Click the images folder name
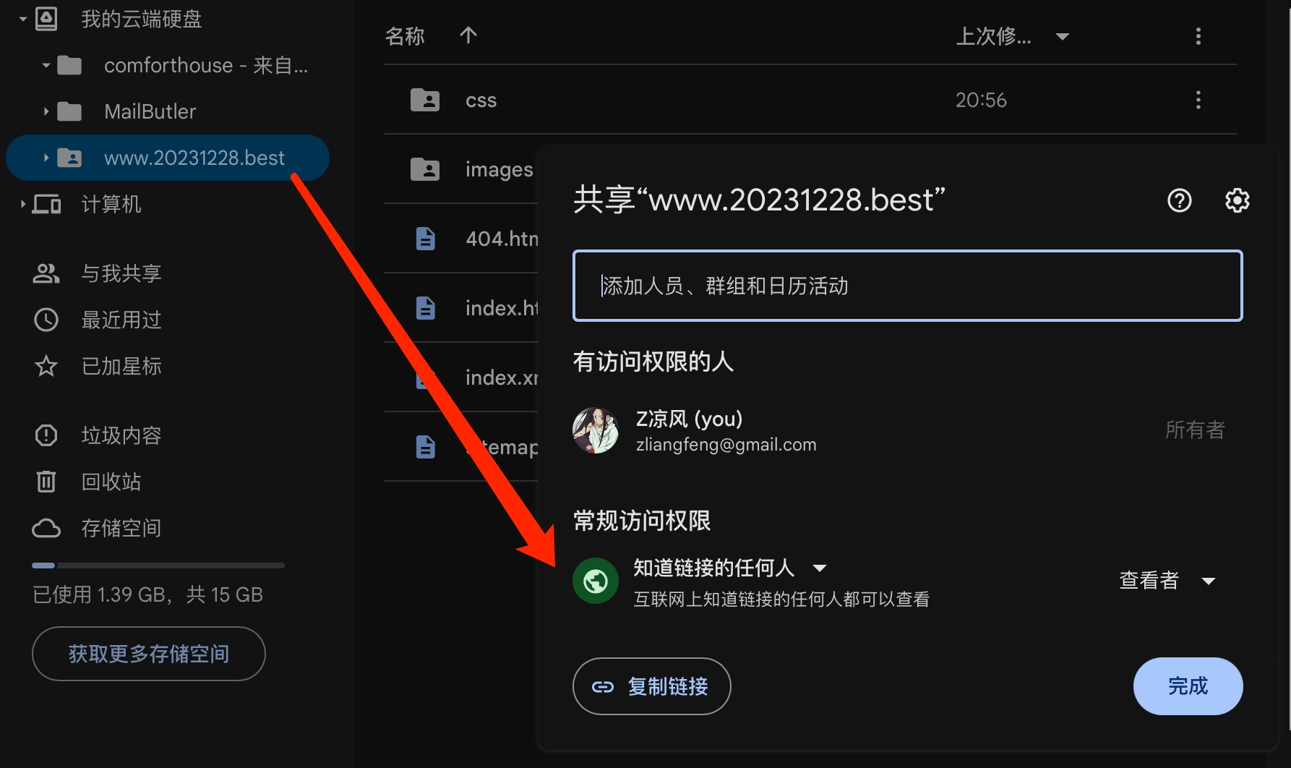The height and width of the screenshot is (768, 1291). point(500,169)
